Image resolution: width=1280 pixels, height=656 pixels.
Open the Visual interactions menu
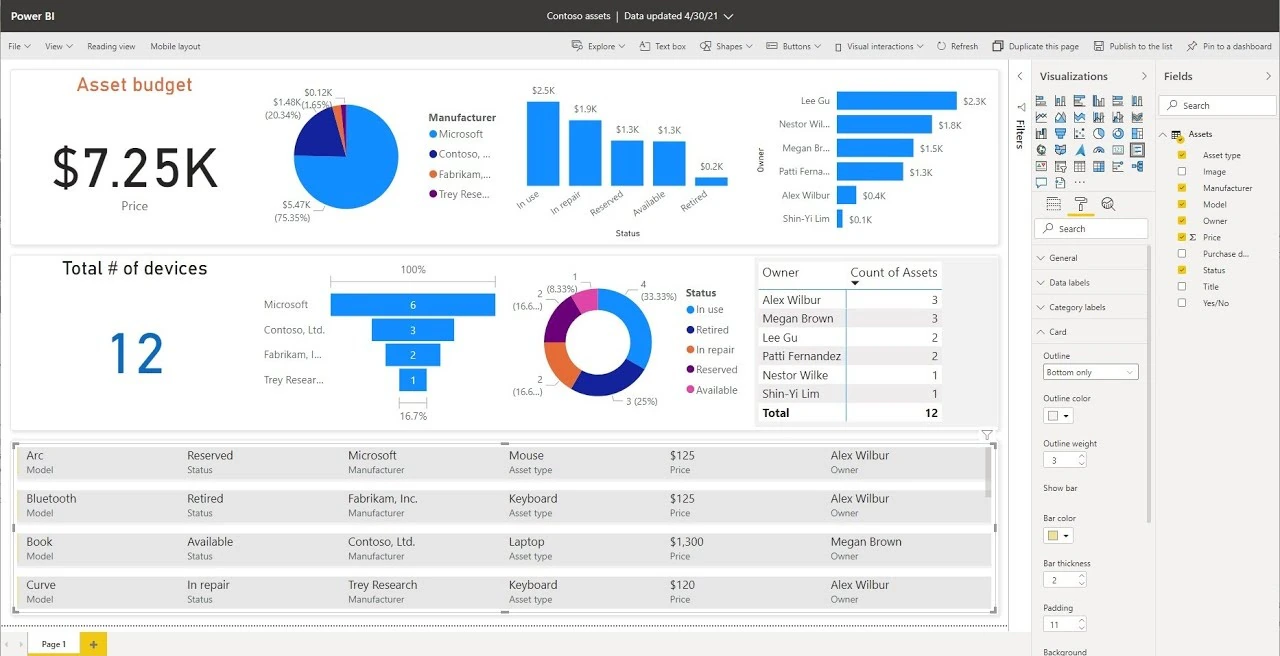click(x=877, y=46)
